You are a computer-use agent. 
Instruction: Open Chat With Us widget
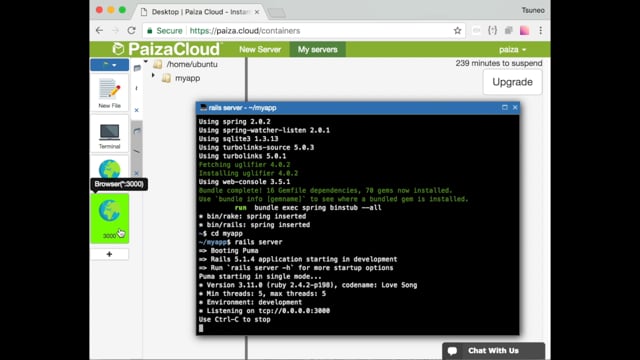[x=493, y=351]
